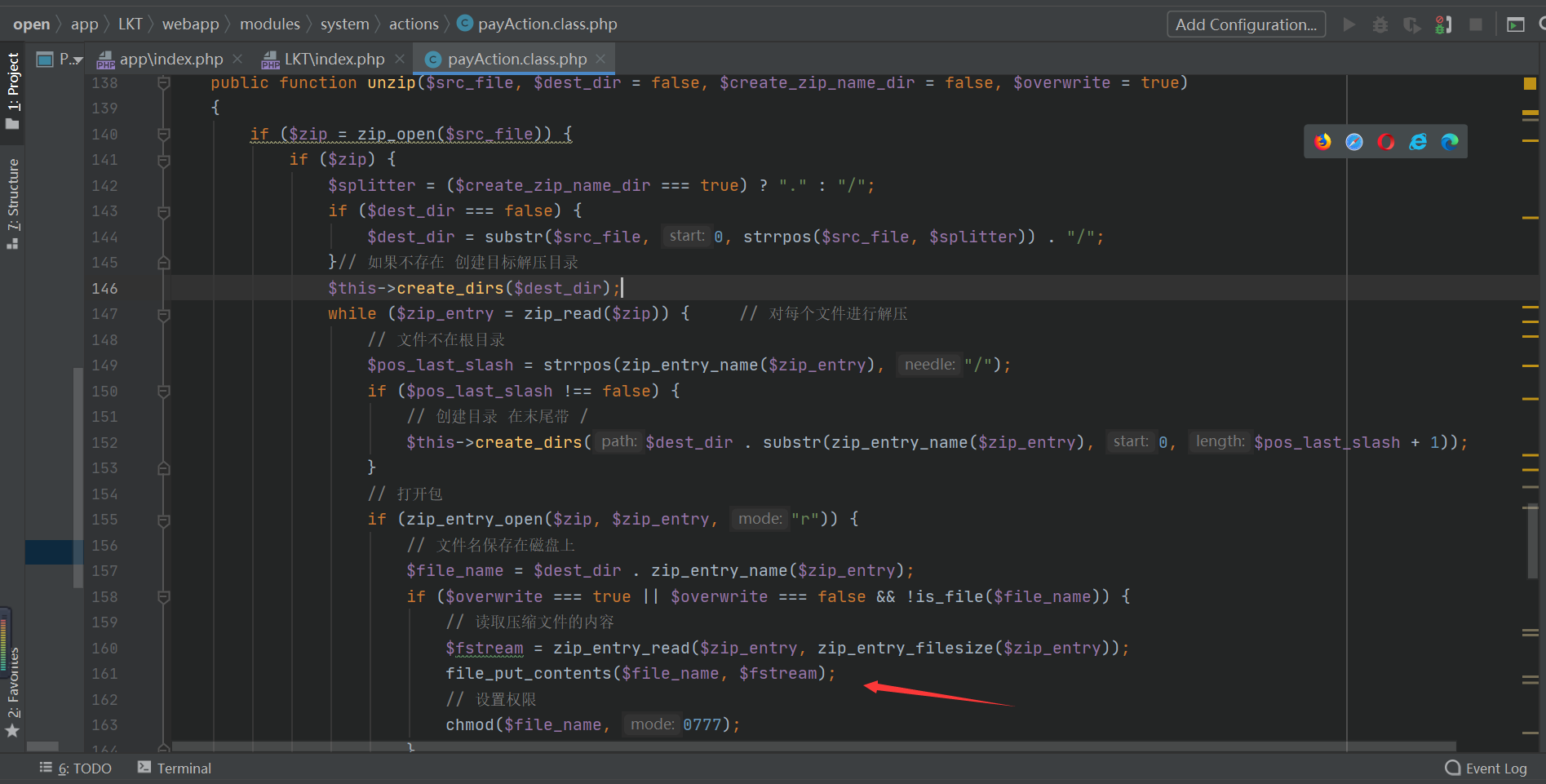Click 'modules' breadcrumb
This screenshot has height=784, width=1546.
[269, 24]
